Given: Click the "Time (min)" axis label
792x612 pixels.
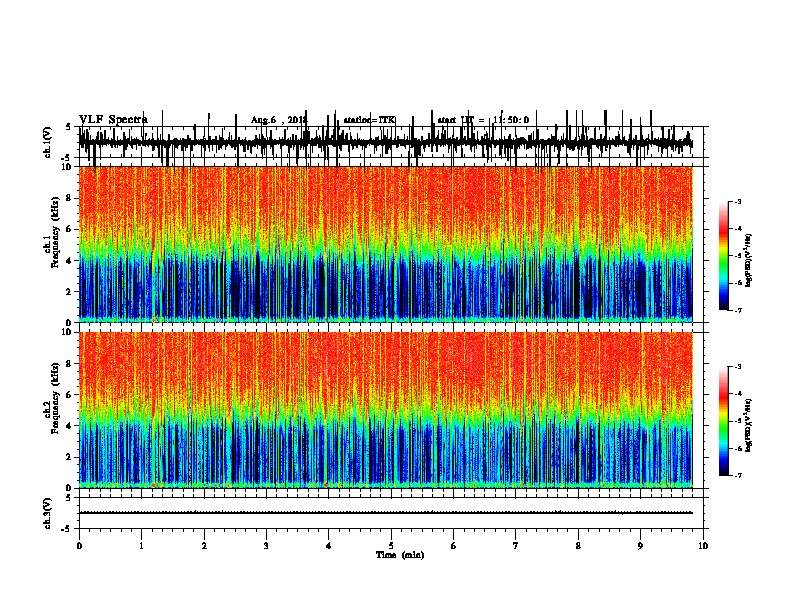Looking at the screenshot, I should click(400, 555).
